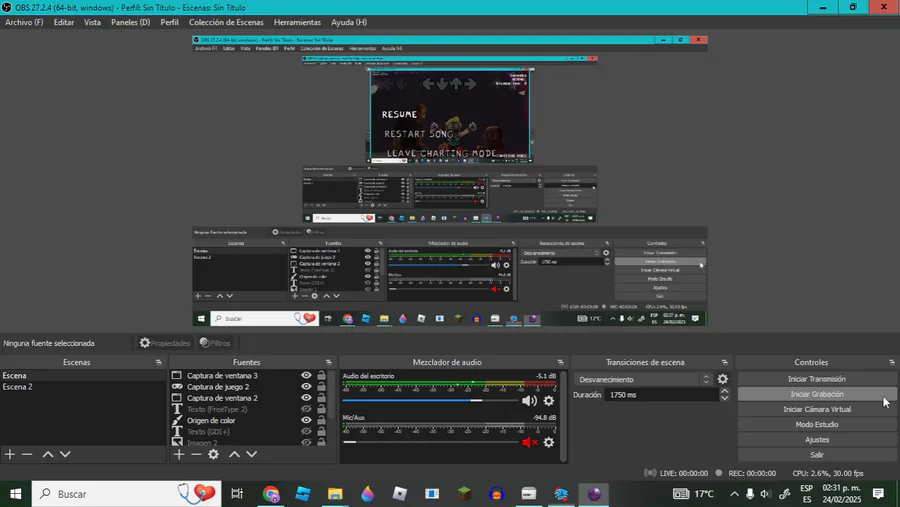Open the notifications action center

(878, 494)
